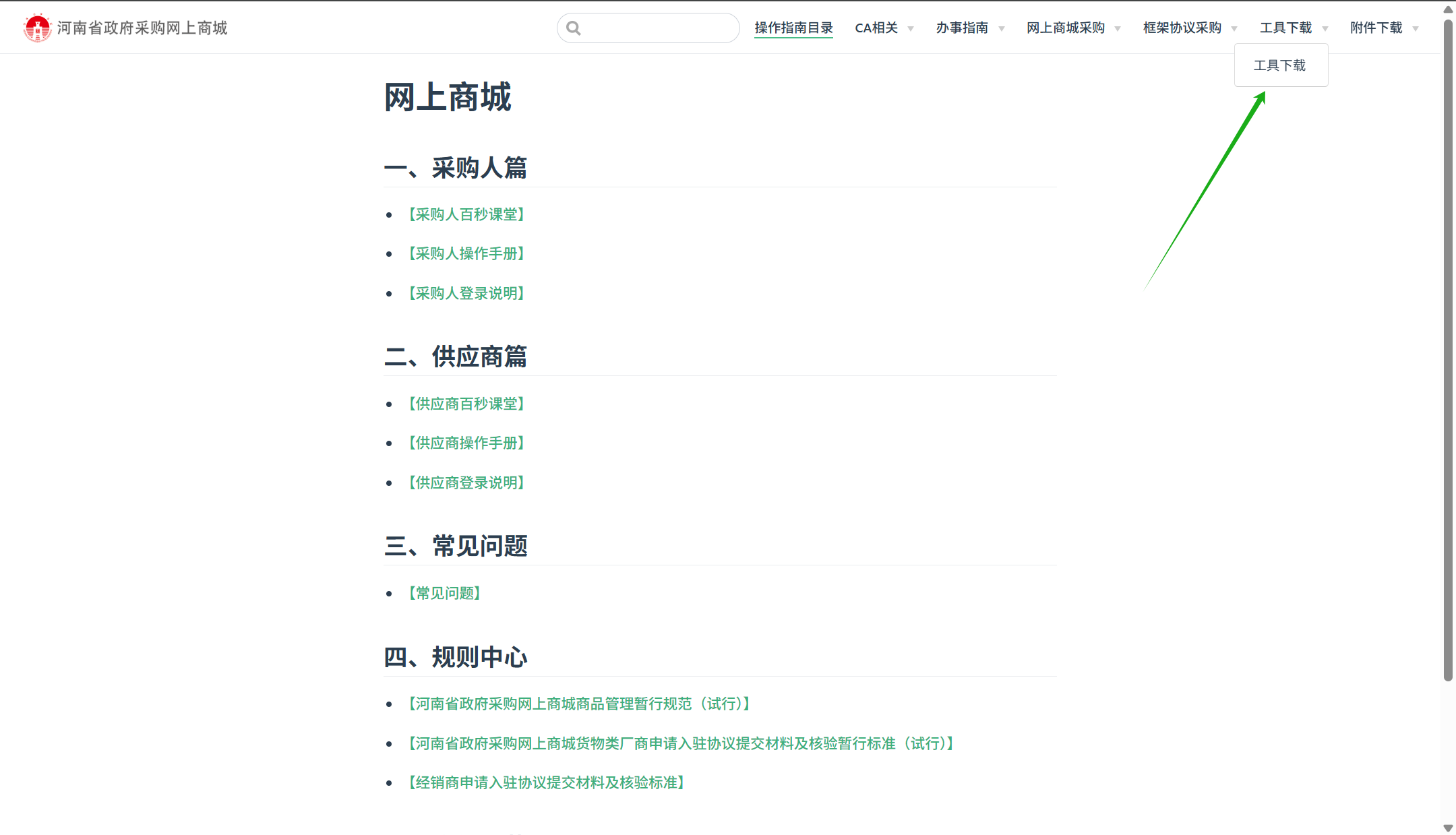Click the scrollbar down arrow

1448,828
